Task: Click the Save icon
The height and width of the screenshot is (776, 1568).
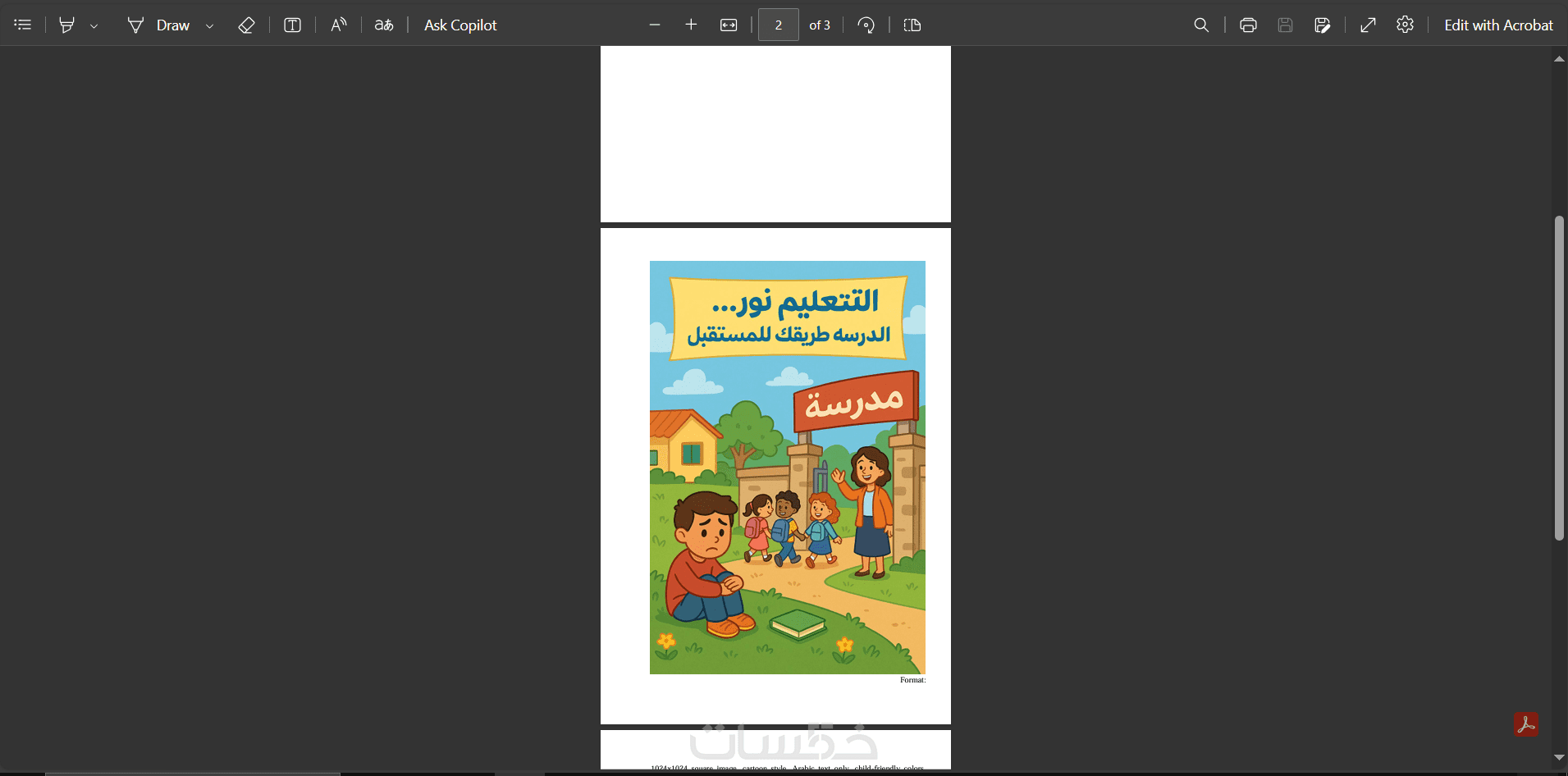Action: 1285,25
